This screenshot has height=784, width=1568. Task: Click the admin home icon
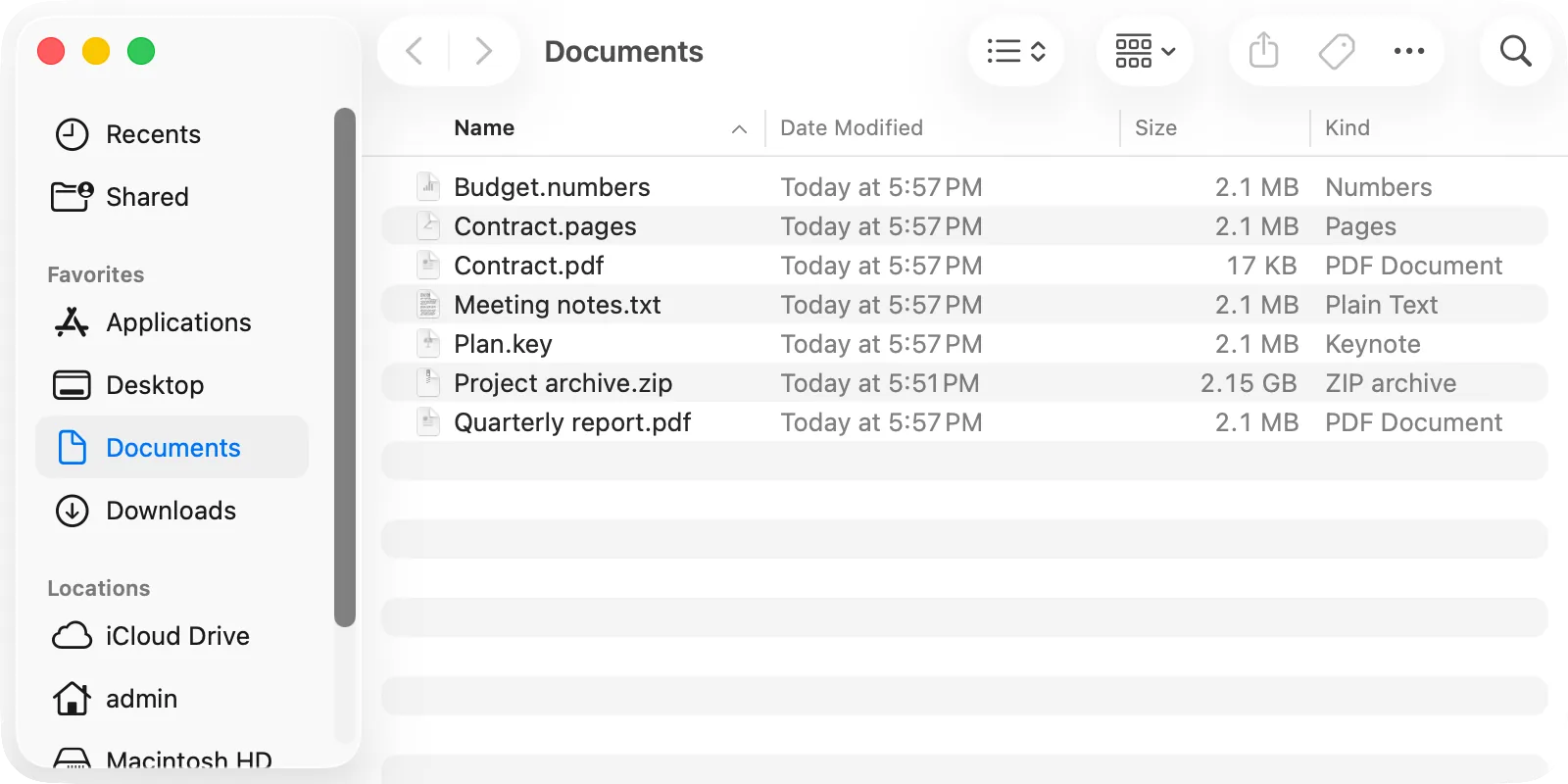tap(72, 699)
